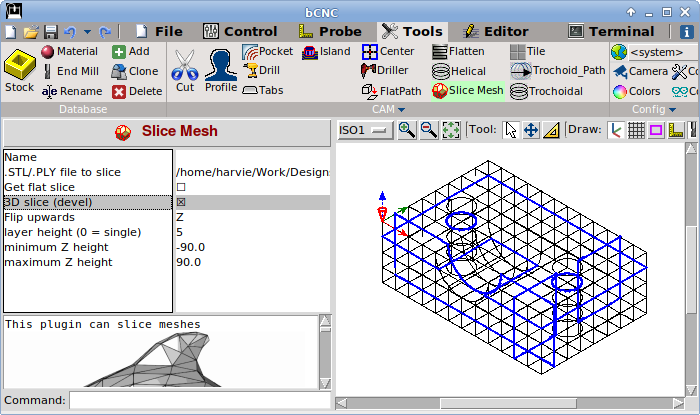
Task: Select the Profile tool
Action: pyautogui.click(x=221, y=71)
